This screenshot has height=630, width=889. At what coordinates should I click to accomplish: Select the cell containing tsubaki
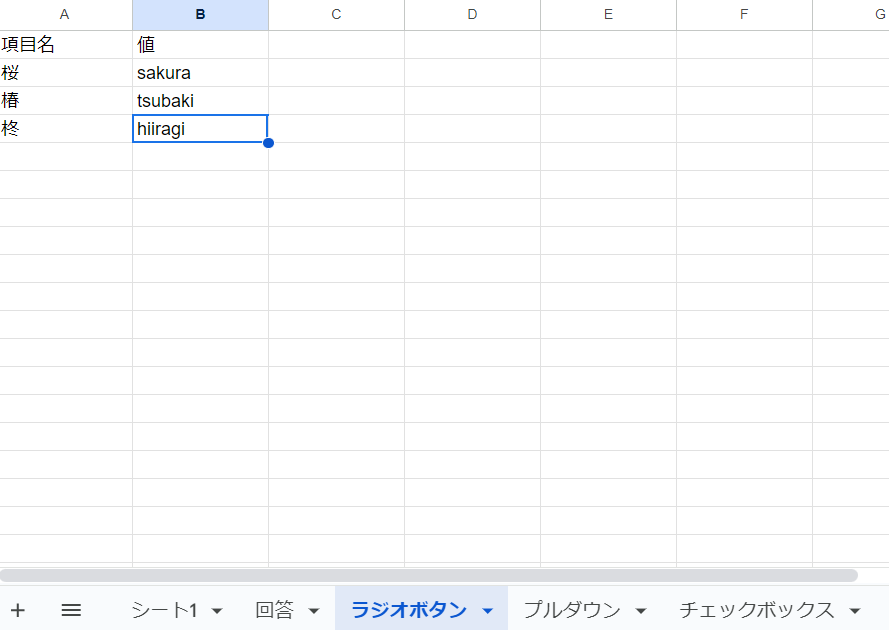point(200,100)
